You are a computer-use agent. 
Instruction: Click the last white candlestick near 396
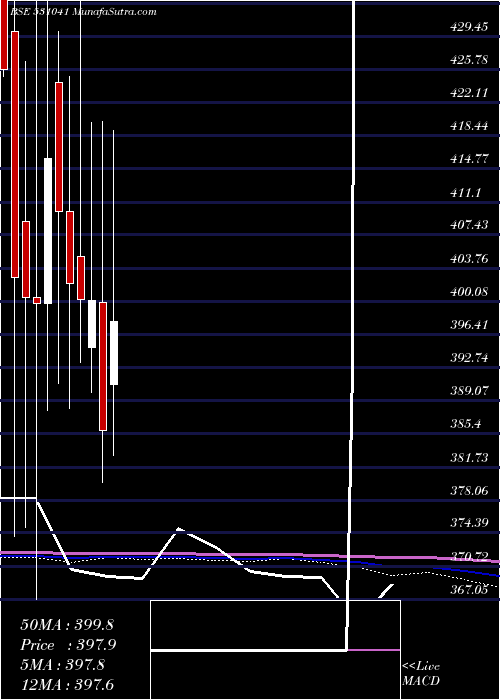click(114, 353)
